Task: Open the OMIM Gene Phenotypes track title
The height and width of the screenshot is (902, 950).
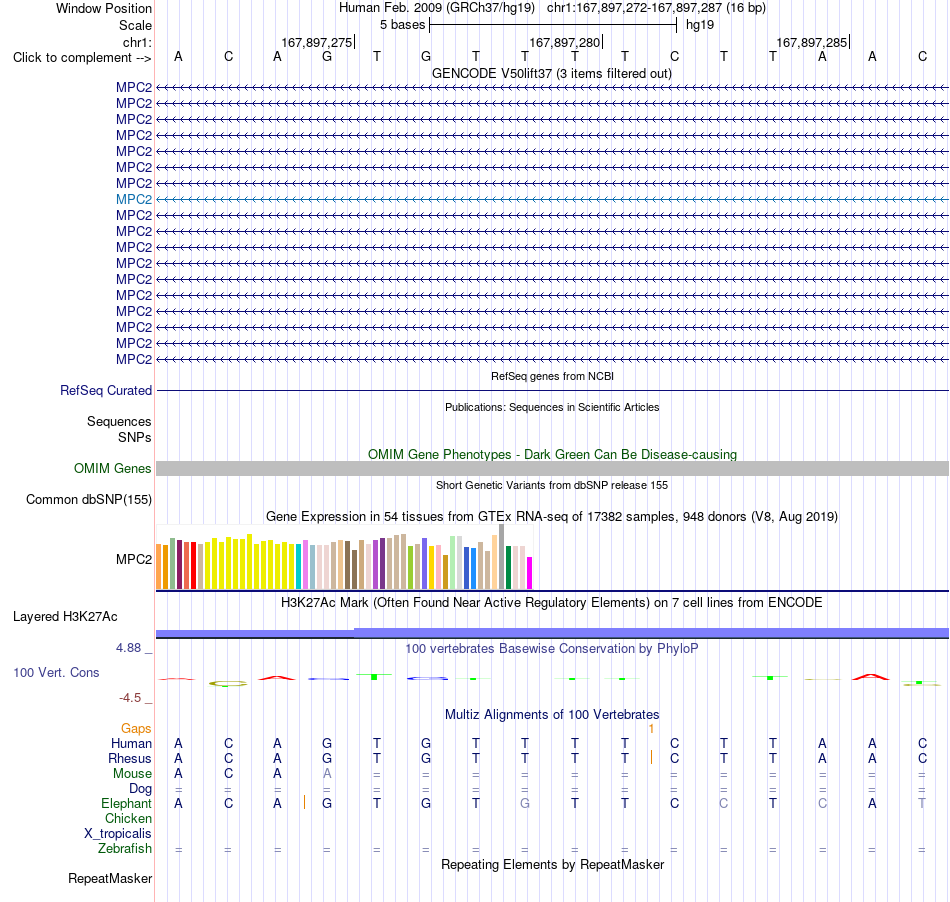Action: 552,454
